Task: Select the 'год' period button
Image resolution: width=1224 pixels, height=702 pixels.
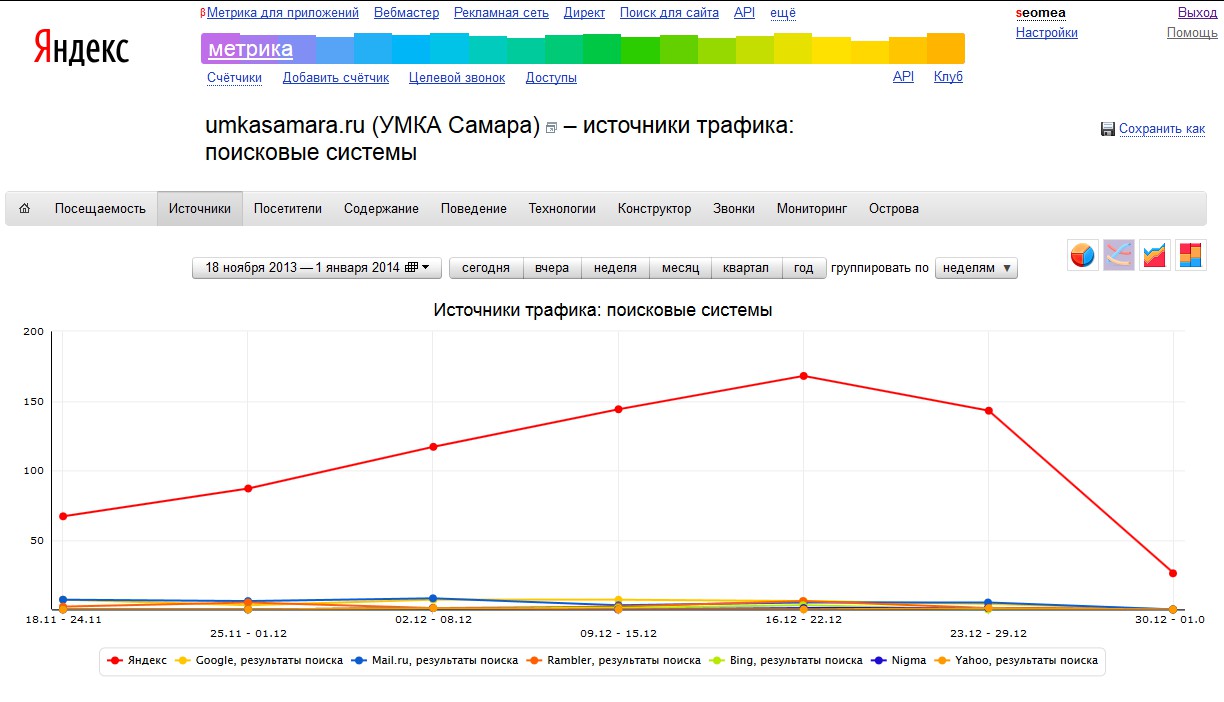Action: (804, 268)
